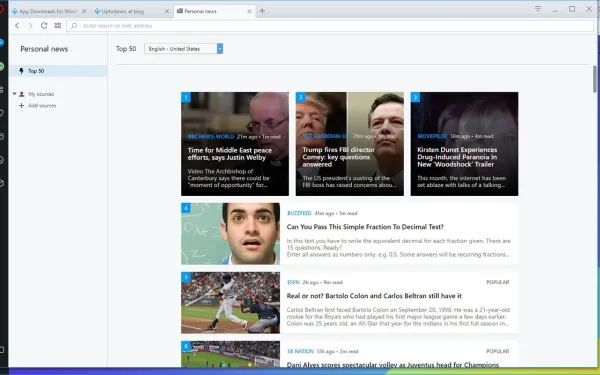Click POPULAR label on the ESPN story
The width and height of the screenshot is (600, 375).
[x=497, y=282]
